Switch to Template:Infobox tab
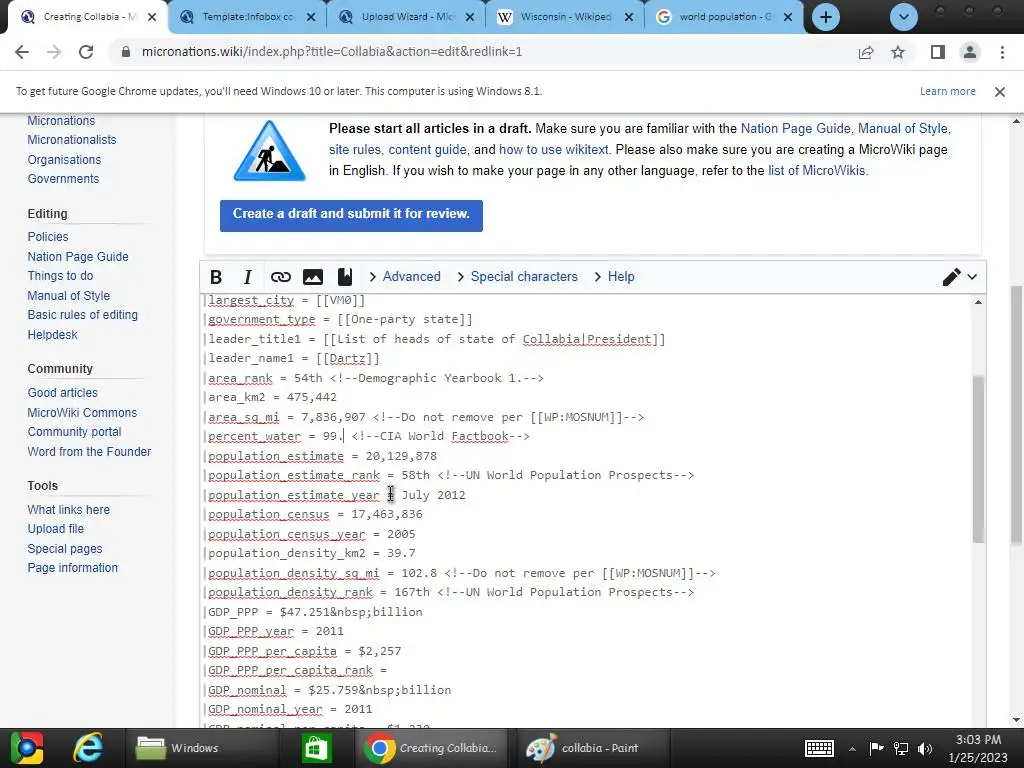The image size is (1024, 768). (x=248, y=17)
